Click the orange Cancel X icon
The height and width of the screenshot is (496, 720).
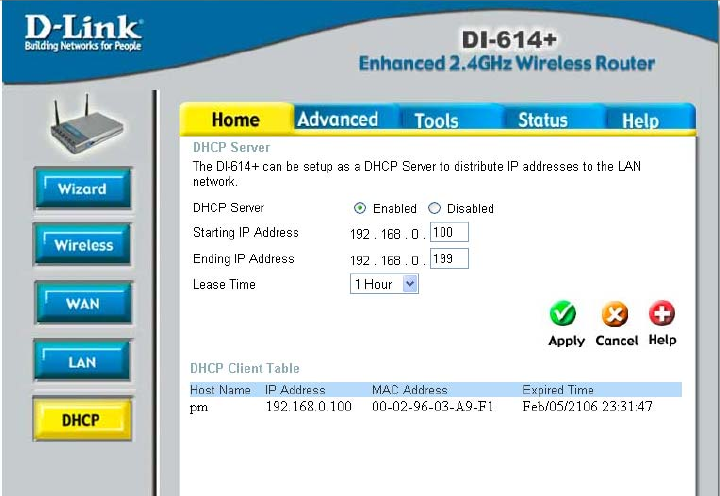615,314
